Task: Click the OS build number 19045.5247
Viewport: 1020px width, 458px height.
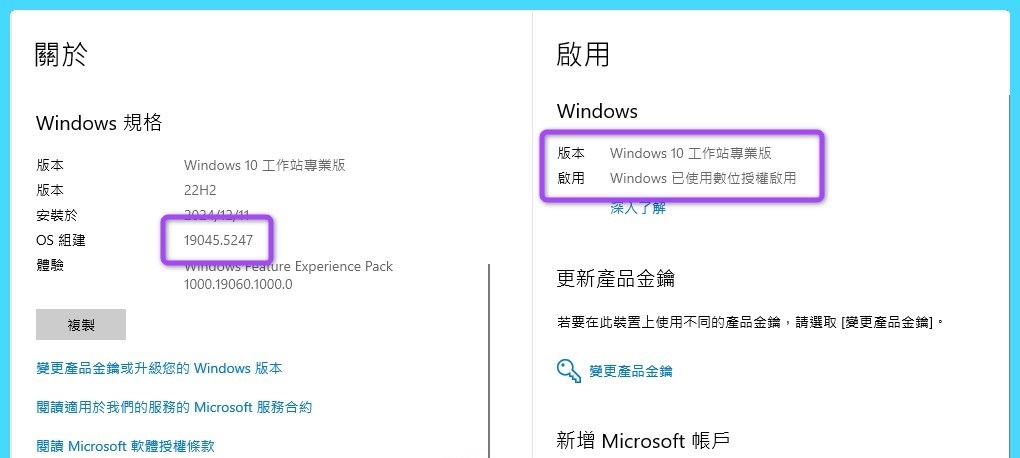Action: [x=219, y=240]
